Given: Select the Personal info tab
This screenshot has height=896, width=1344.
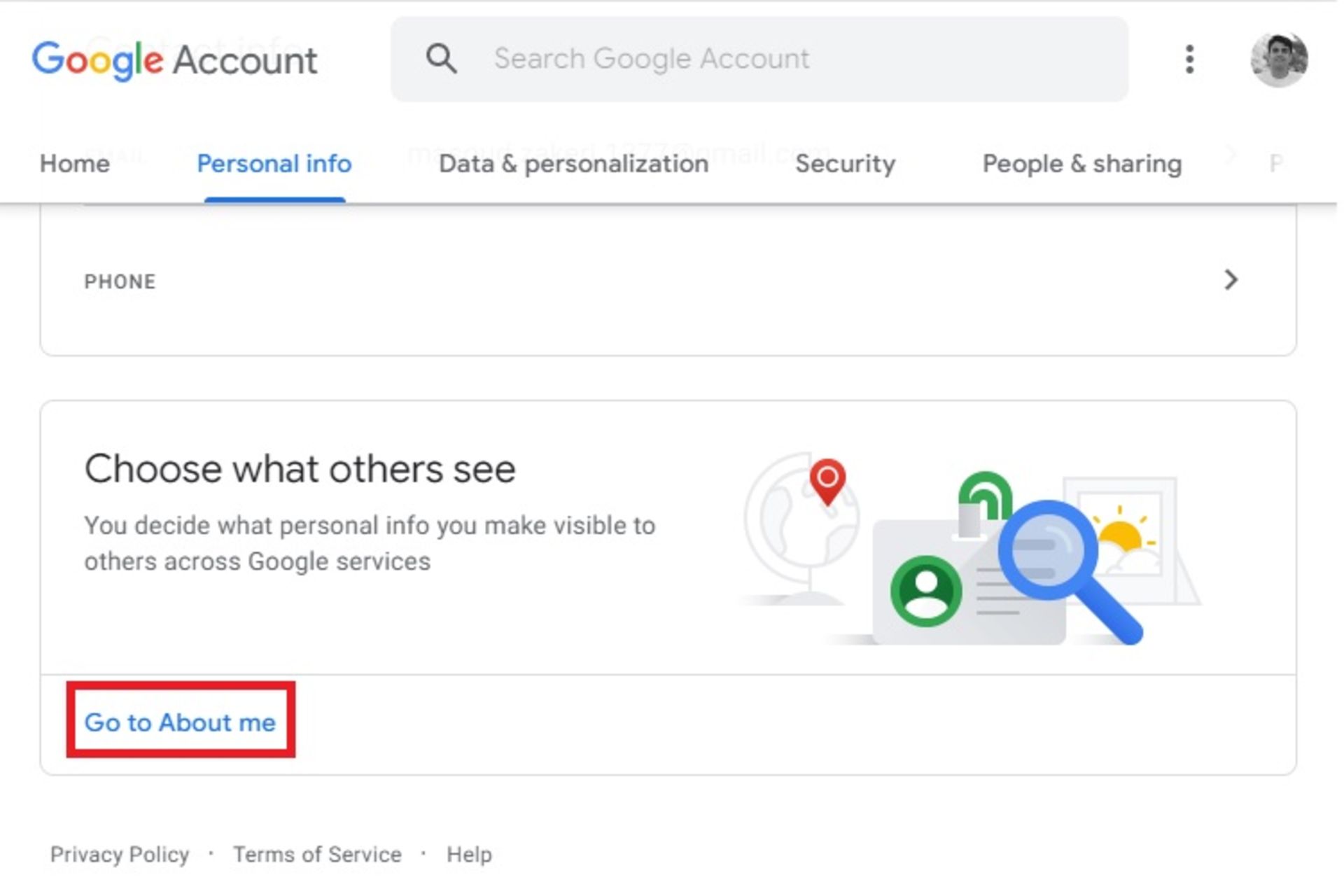Looking at the screenshot, I should point(274,164).
